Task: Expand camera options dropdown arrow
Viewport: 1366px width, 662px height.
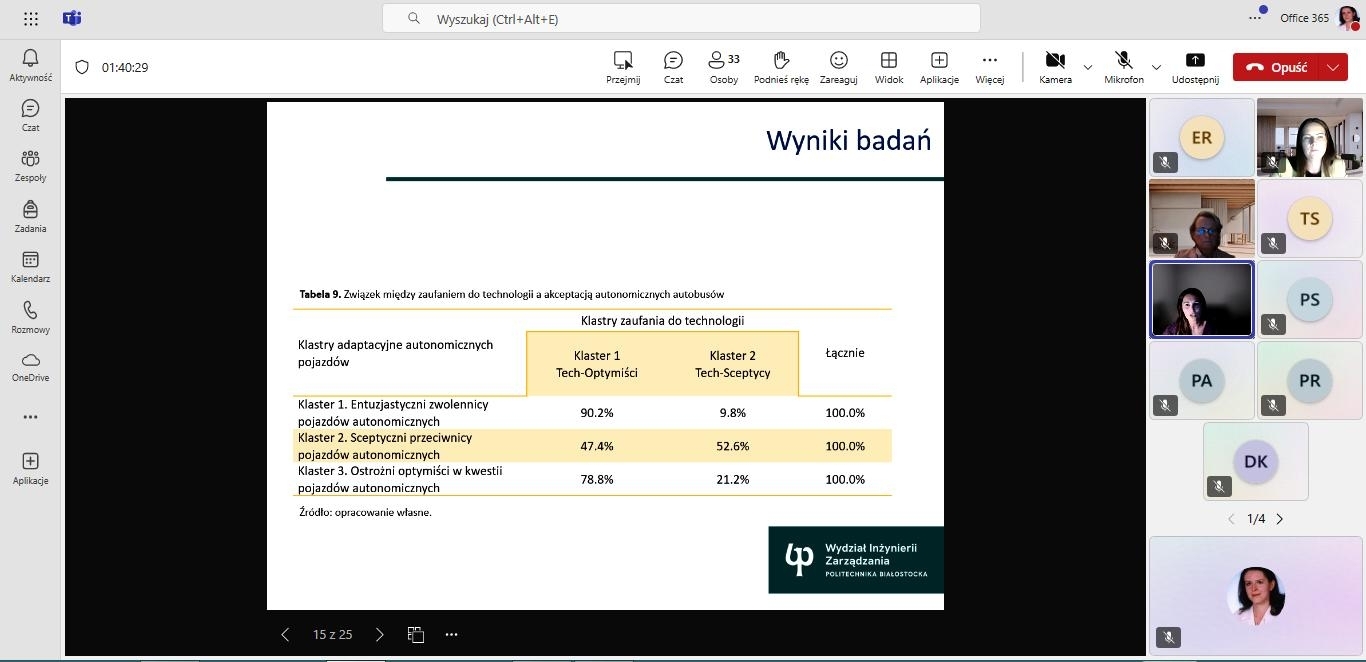Action: pos(1088,68)
